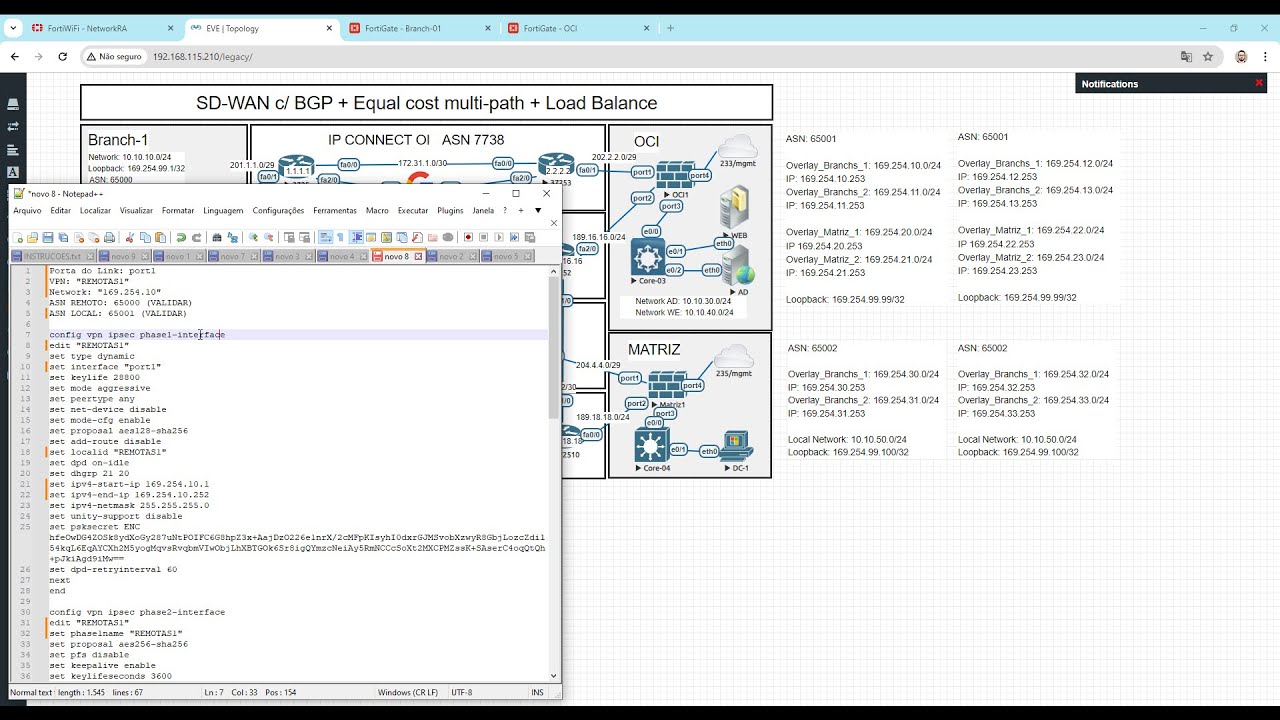Open the Arquivo menu
The image size is (1280, 720).
pyautogui.click(x=27, y=211)
